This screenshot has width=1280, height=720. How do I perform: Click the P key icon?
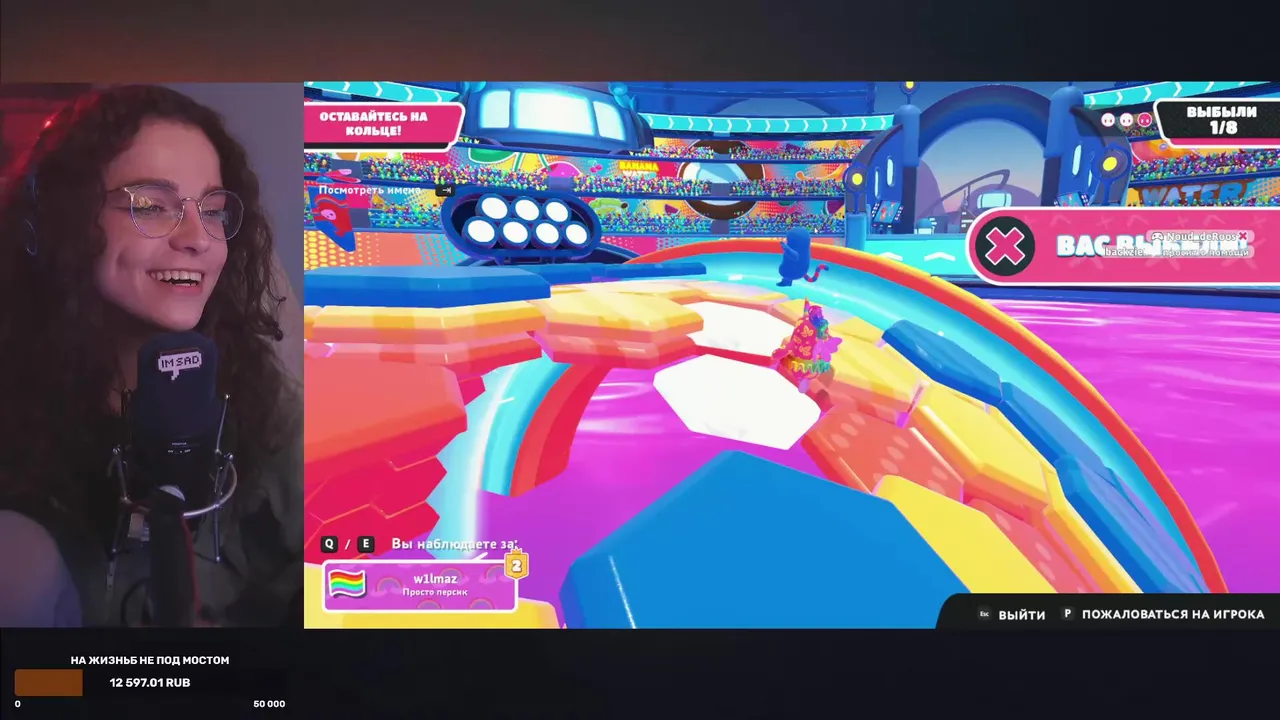pos(1067,614)
